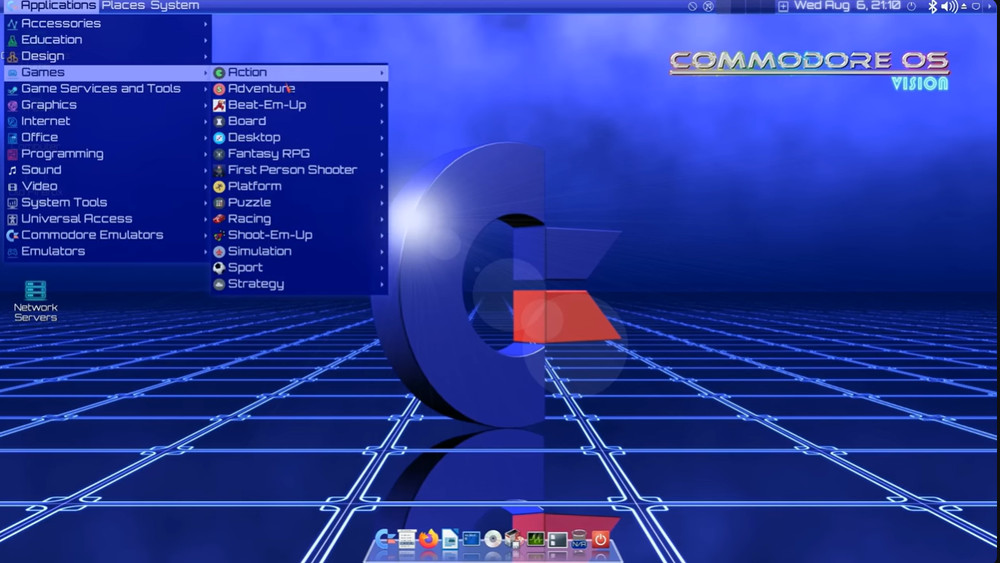Viewport: 1000px width, 563px height.
Task: Click the red power button in the dock
Action: [x=601, y=539]
